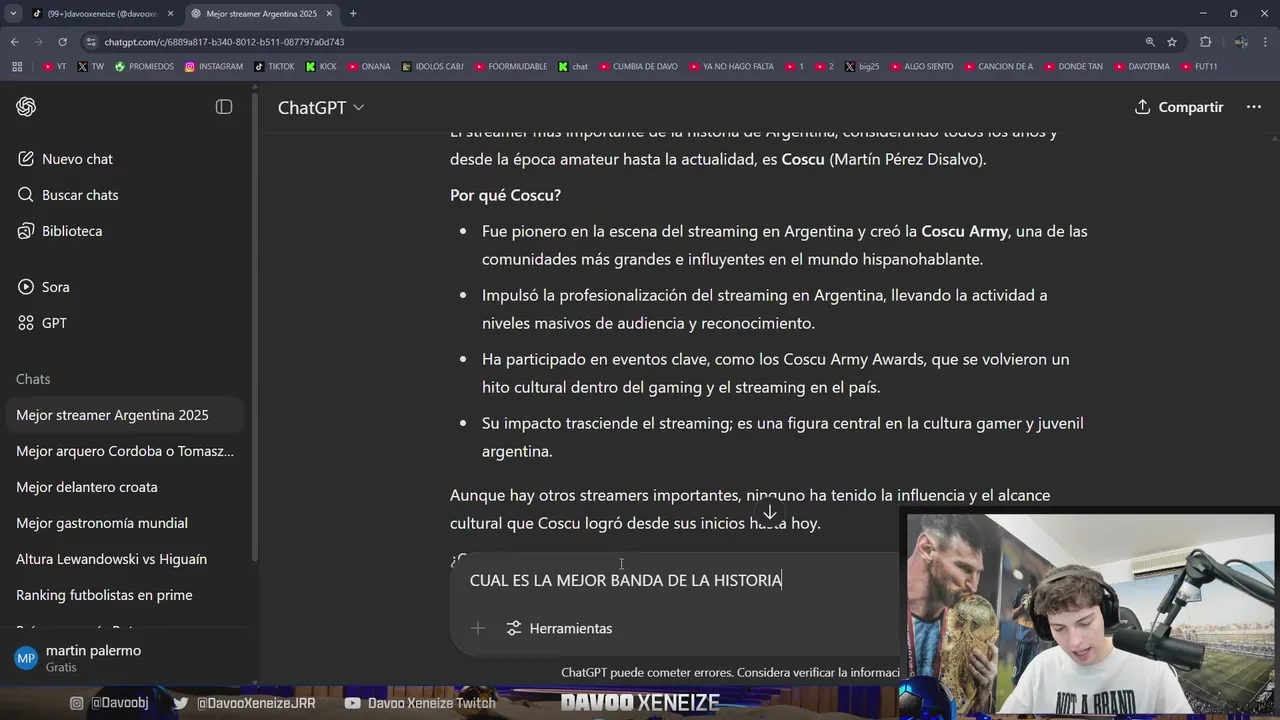Bookmark this page with the star icon
The image size is (1280, 720).
coord(1172,42)
